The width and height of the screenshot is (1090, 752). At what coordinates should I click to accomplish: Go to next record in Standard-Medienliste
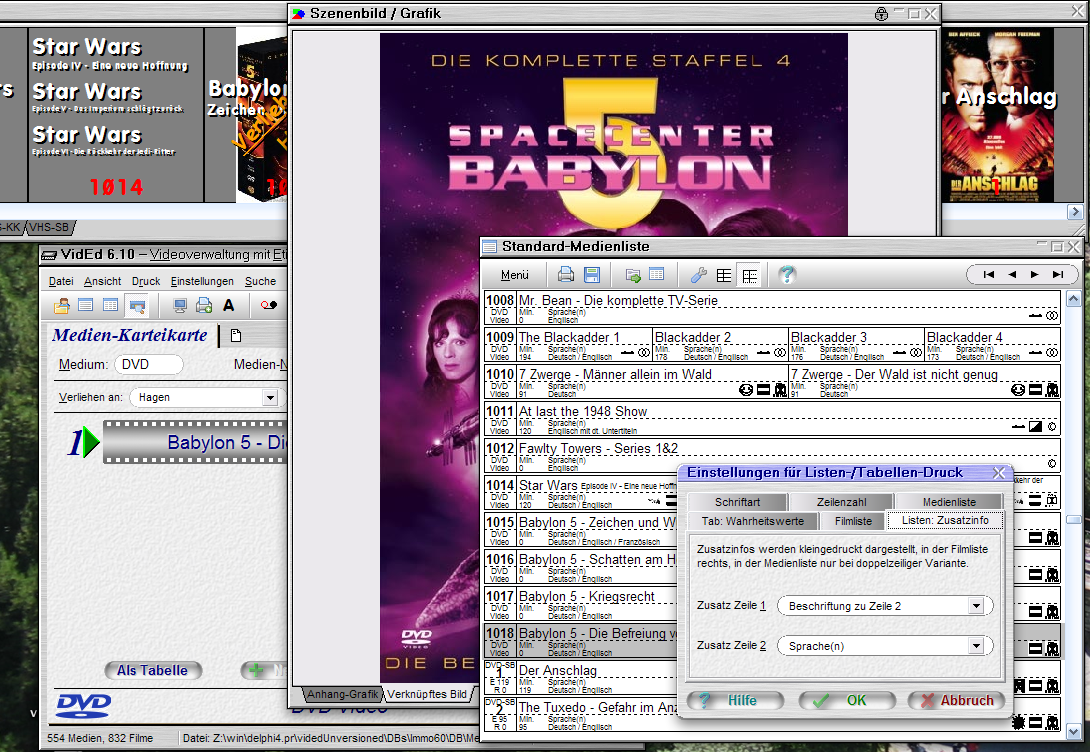click(1034, 275)
